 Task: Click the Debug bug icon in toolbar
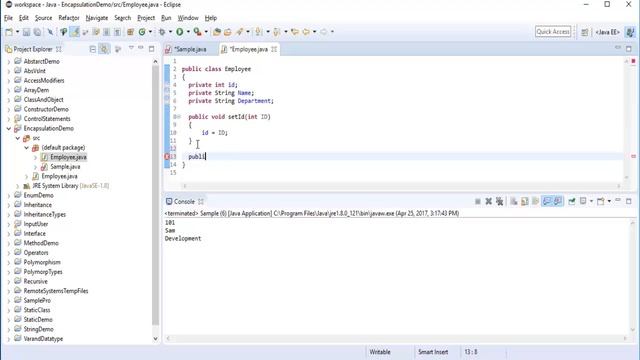point(162,32)
